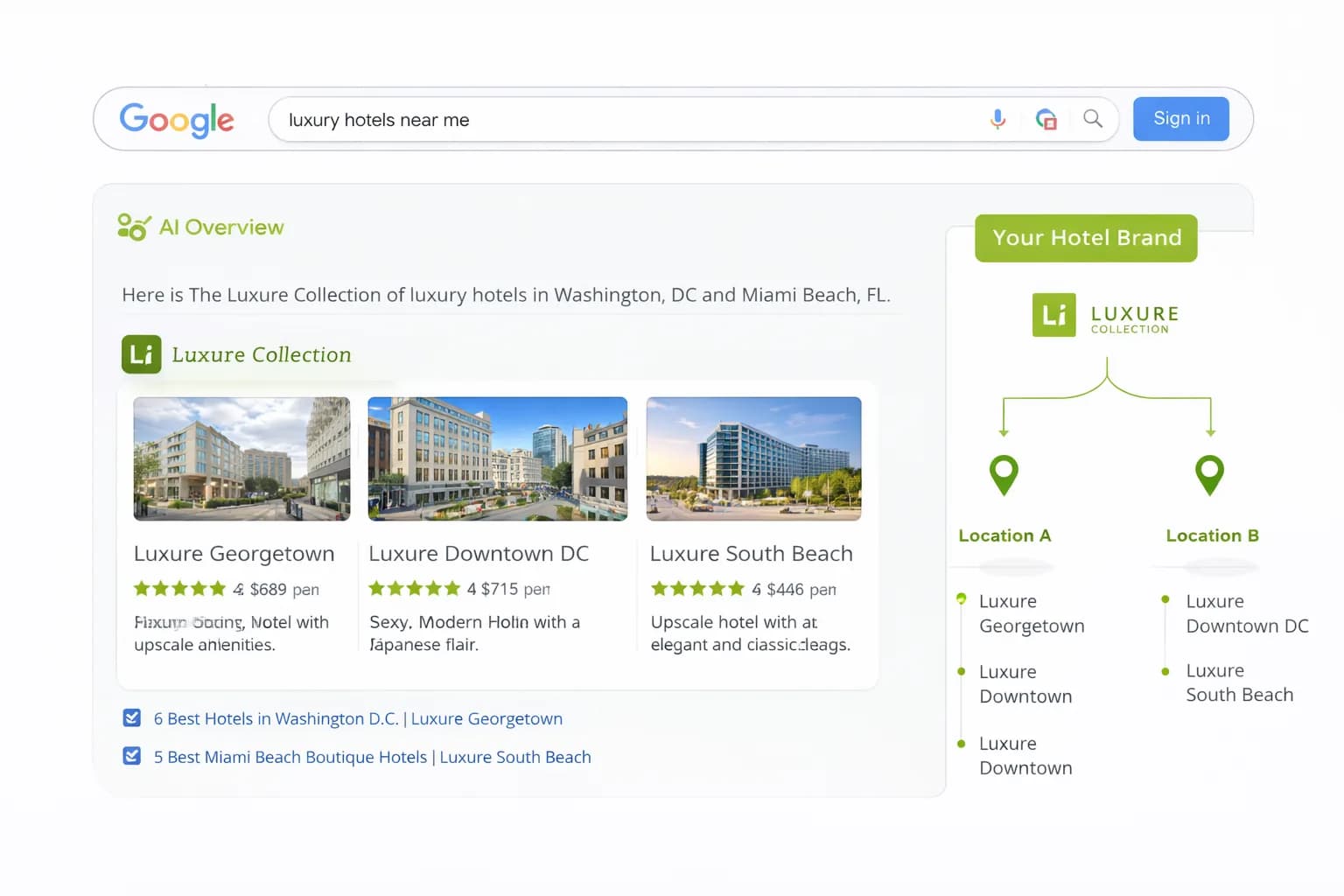The height and width of the screenshot is (896, 1344).
Task: Click 'Sexy, Modern' description on Downtown DC card
Action: 474,633
